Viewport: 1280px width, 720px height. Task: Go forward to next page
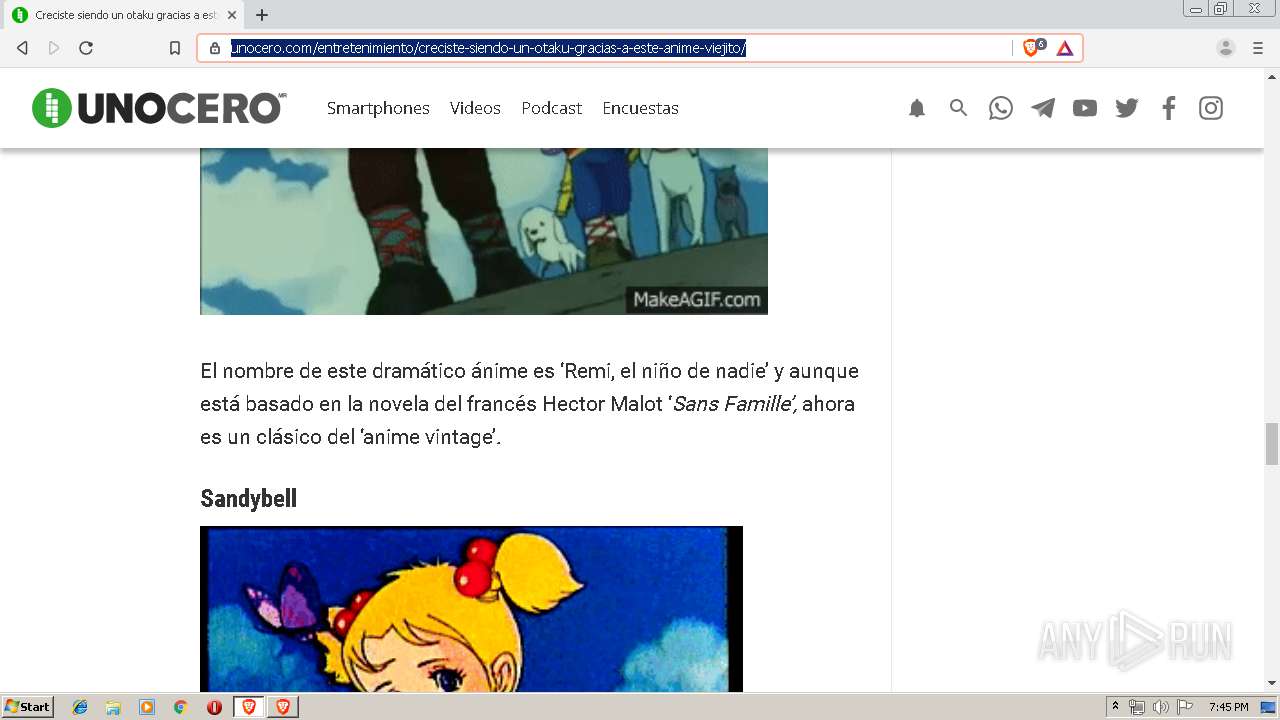[x=54, y=48]
